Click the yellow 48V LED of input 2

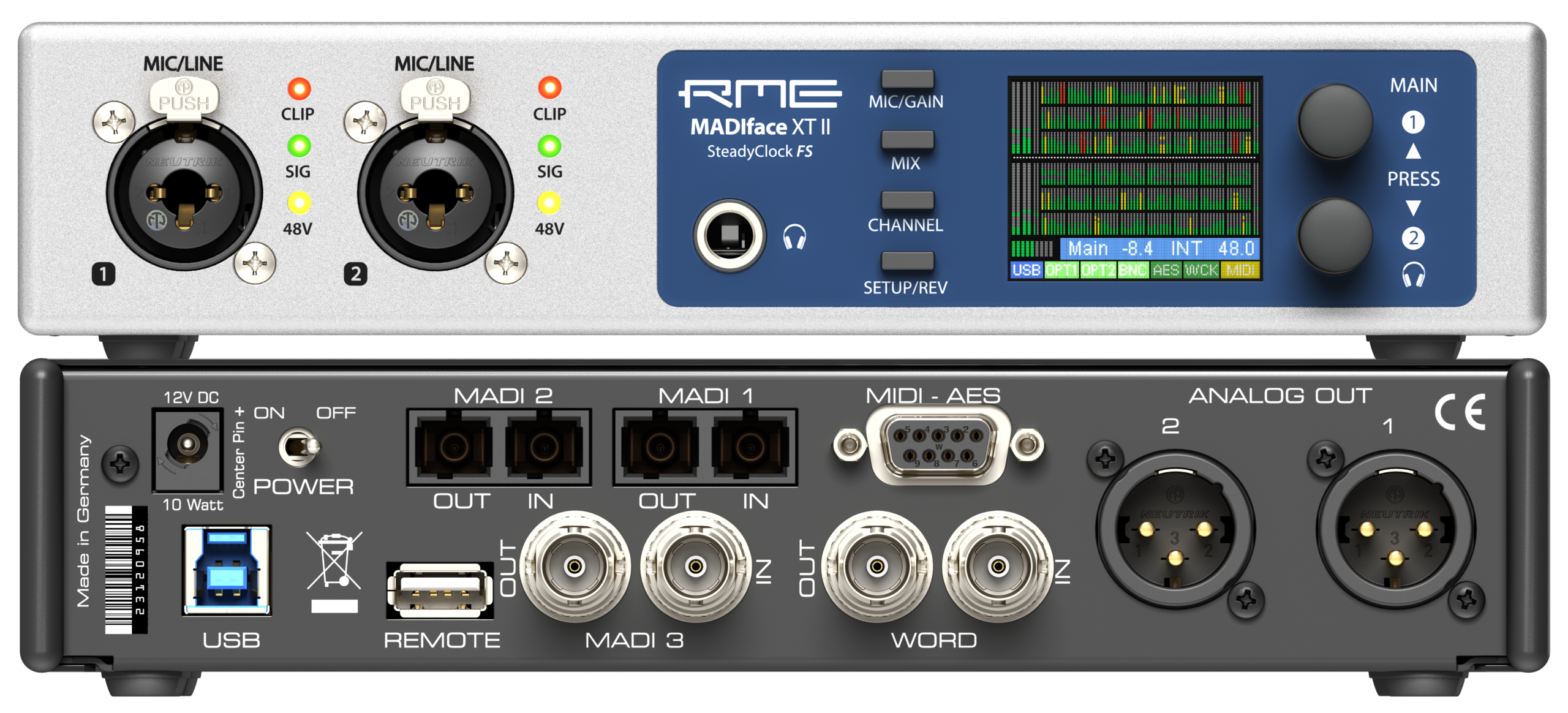[549, 202]
